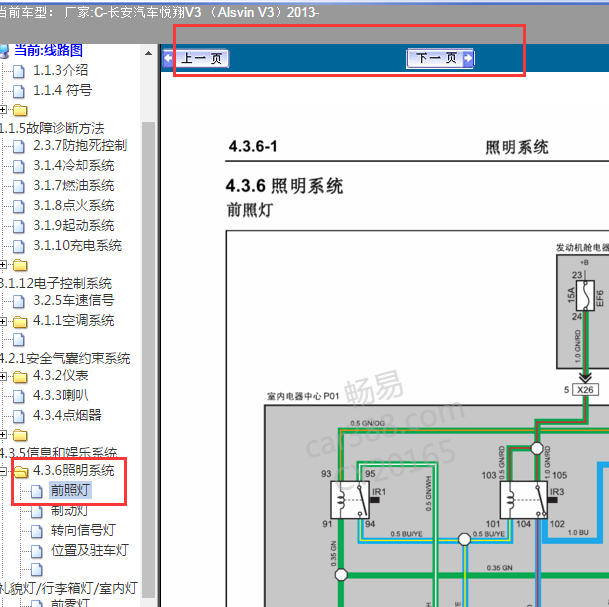Expand the 3.1.12电子控制系统 folder node
This screenshot has height=607, width=609.
(x=3, y=265)
